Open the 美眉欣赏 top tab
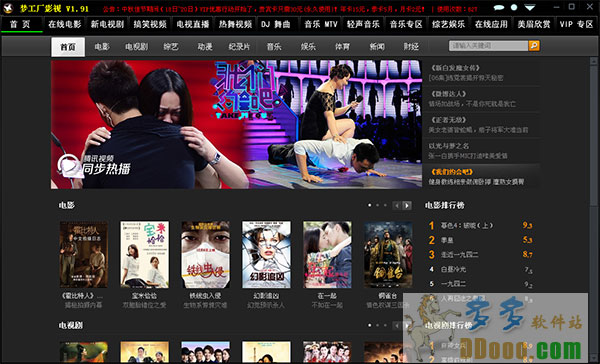Screen dimensions: 600x364 (534, 24)
